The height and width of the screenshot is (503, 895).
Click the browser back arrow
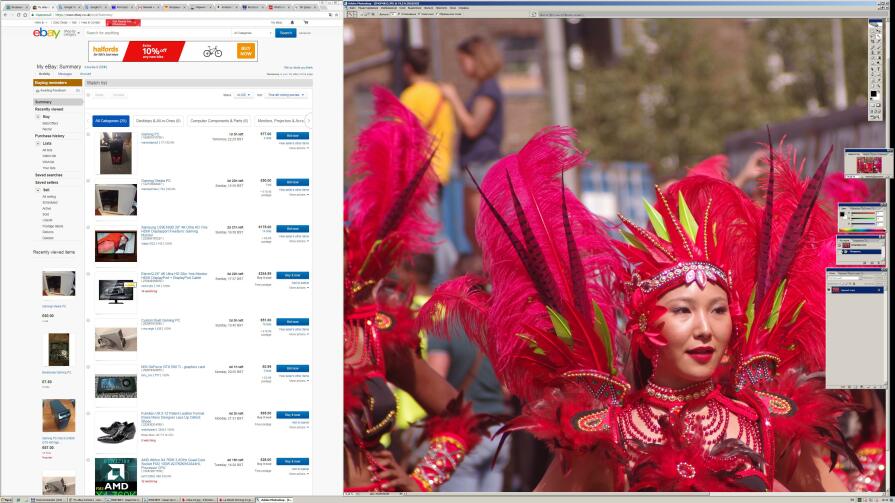pos(5,14)
